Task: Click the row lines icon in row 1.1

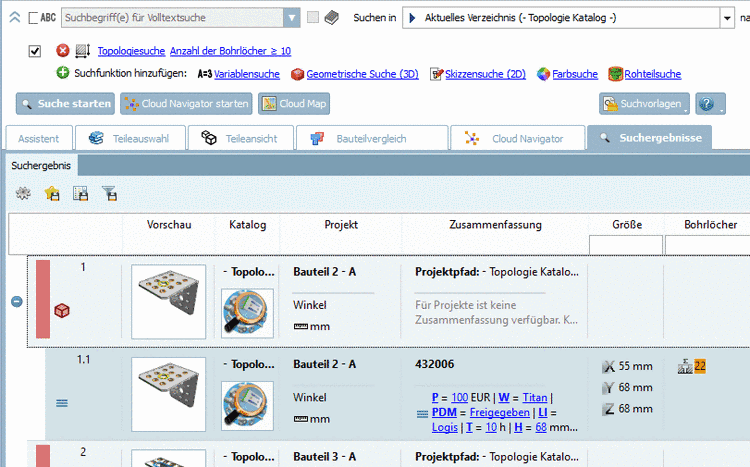Action: pos(62,403)
